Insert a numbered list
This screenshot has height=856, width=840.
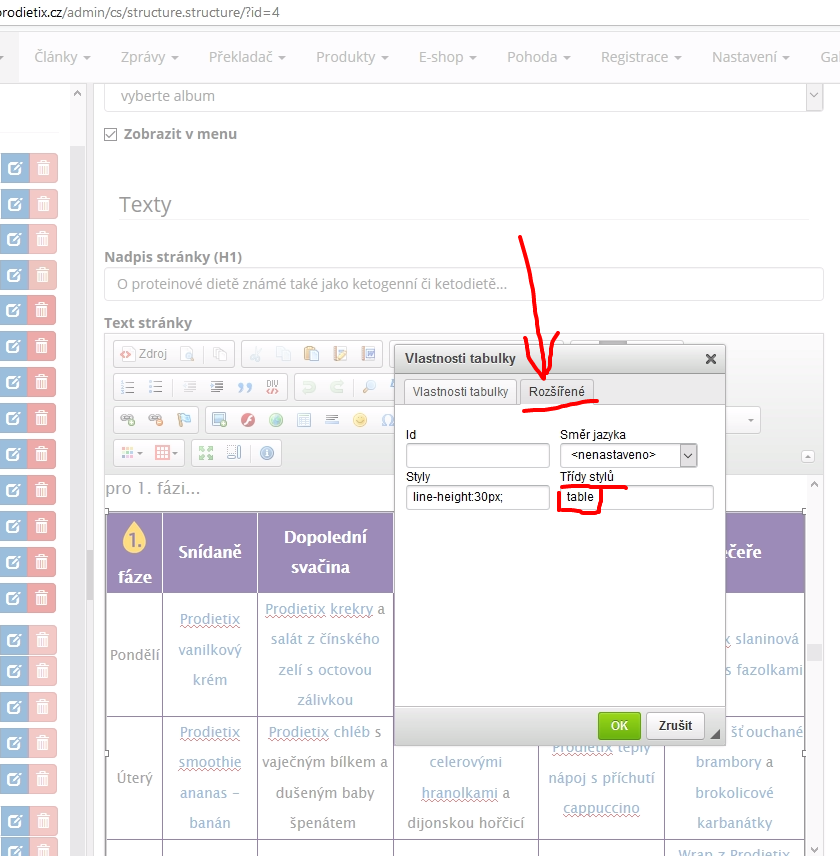click(128, 387)
